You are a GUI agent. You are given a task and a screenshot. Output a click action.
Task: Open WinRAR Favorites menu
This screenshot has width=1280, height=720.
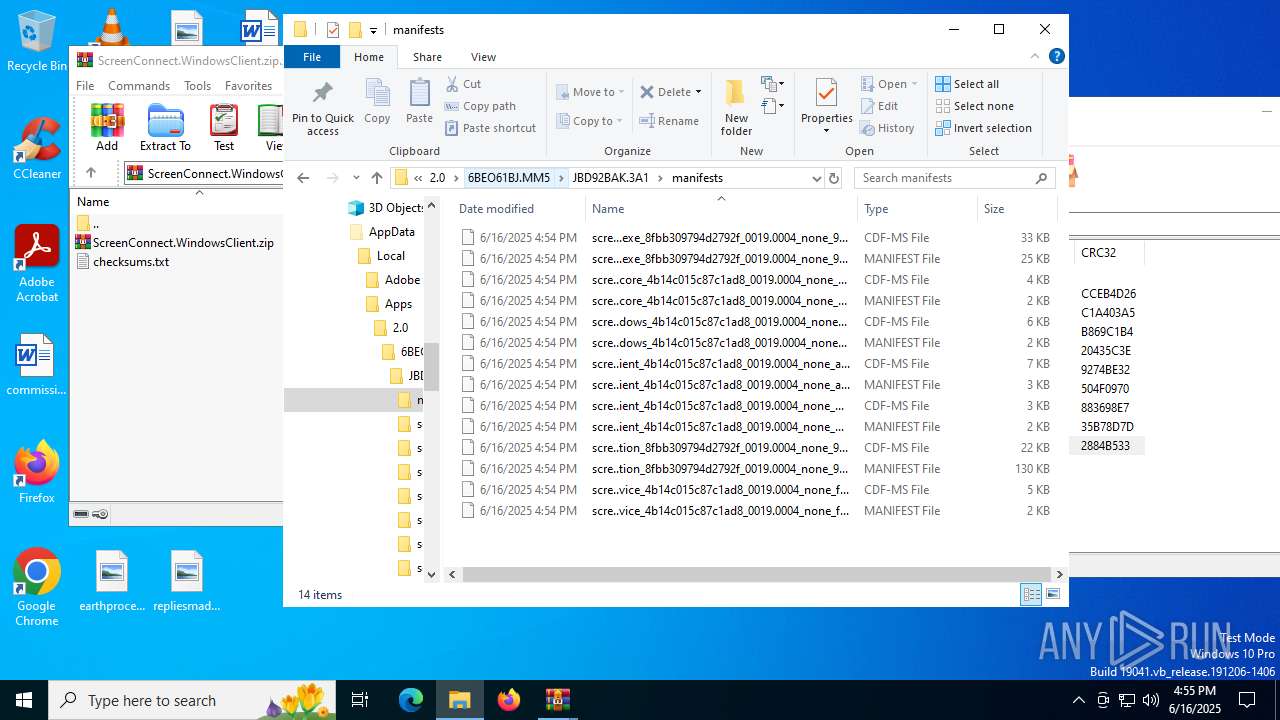pos(248,86)
